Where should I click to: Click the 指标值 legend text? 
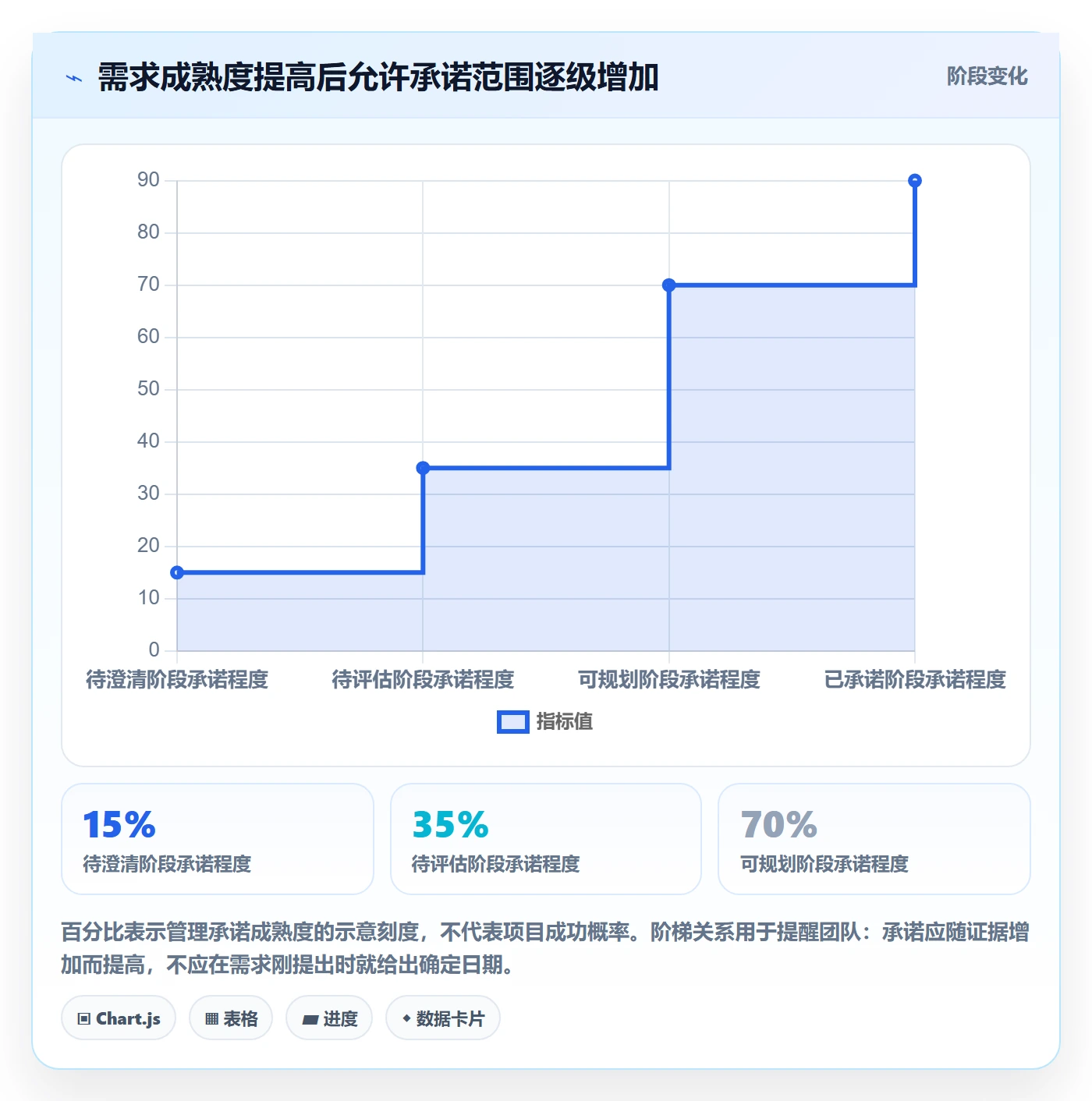click(565, 722)
